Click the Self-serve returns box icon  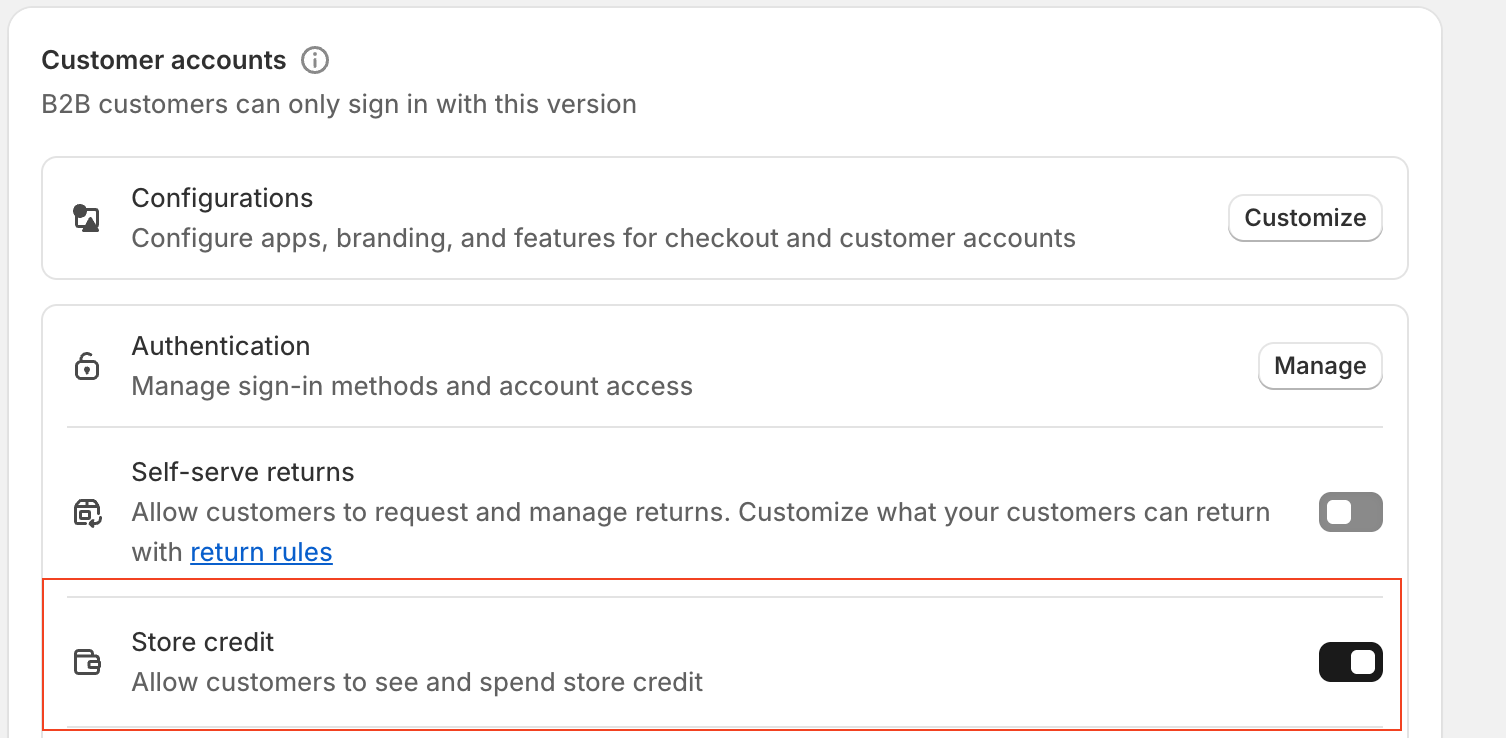87,513
